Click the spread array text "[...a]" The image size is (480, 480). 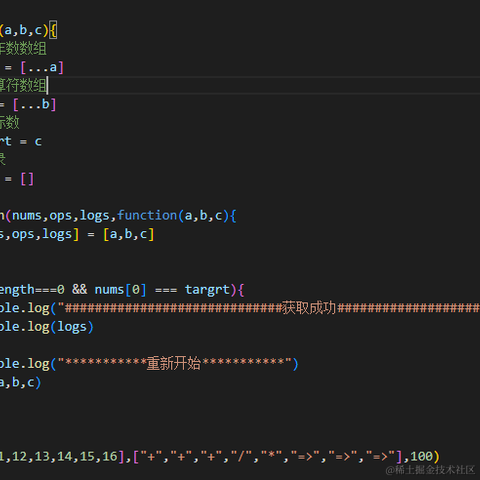[42, 68]
